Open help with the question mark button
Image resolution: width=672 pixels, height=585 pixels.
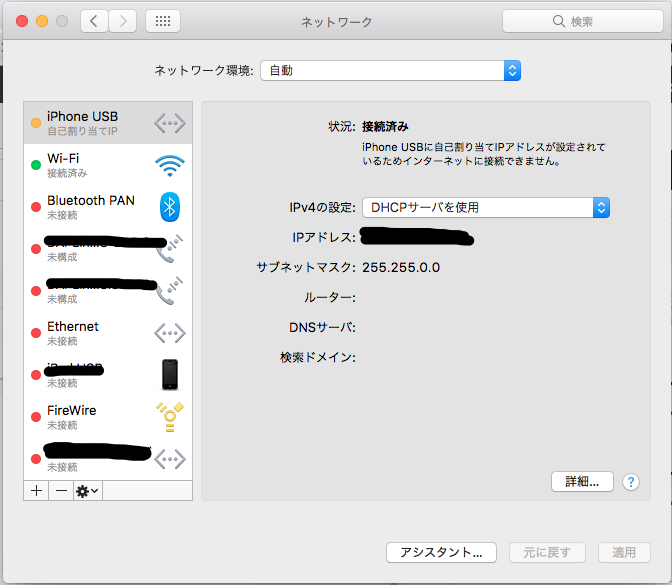click(631, 482)
